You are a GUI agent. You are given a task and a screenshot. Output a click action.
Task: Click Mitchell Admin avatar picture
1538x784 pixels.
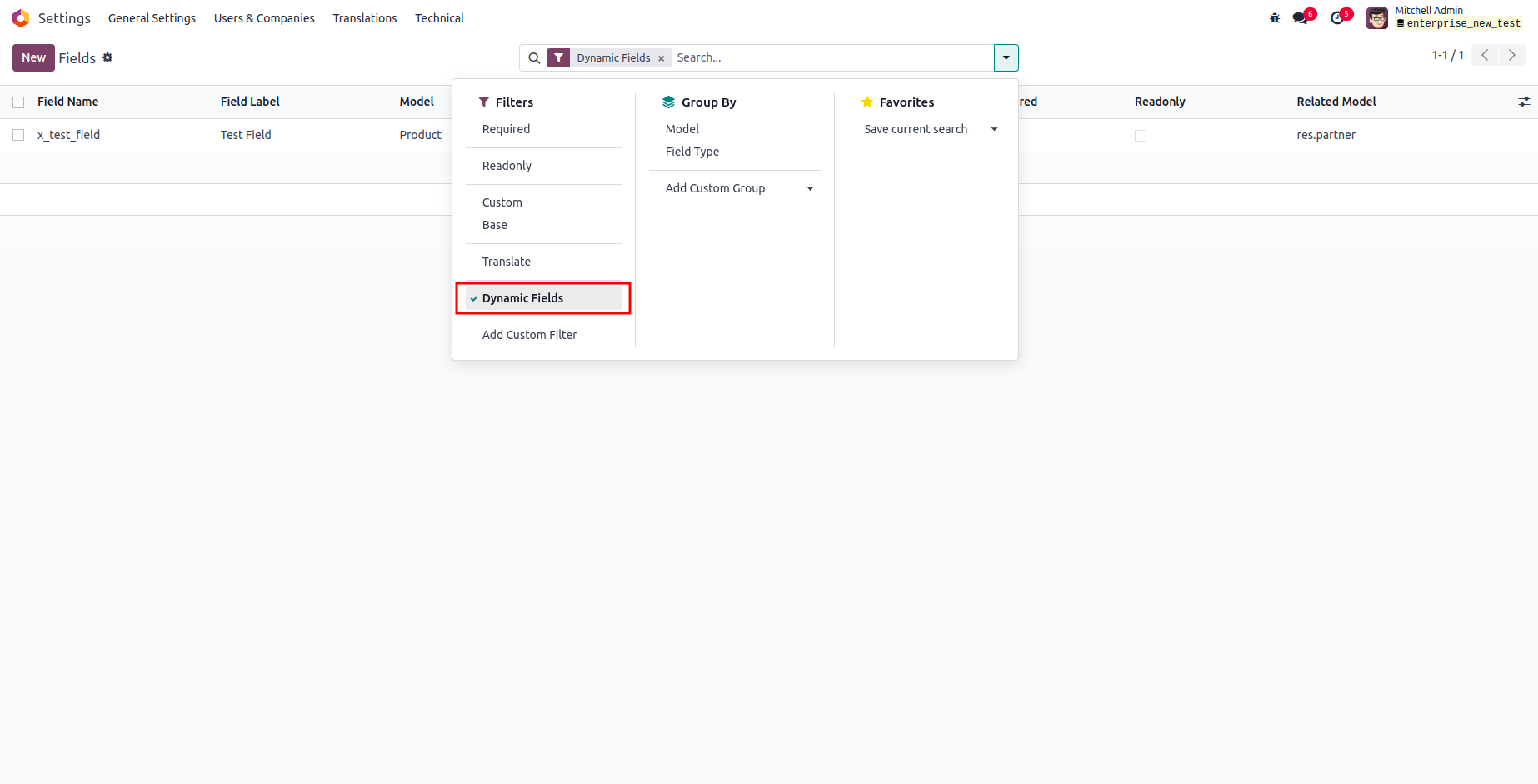[1377, 18]
